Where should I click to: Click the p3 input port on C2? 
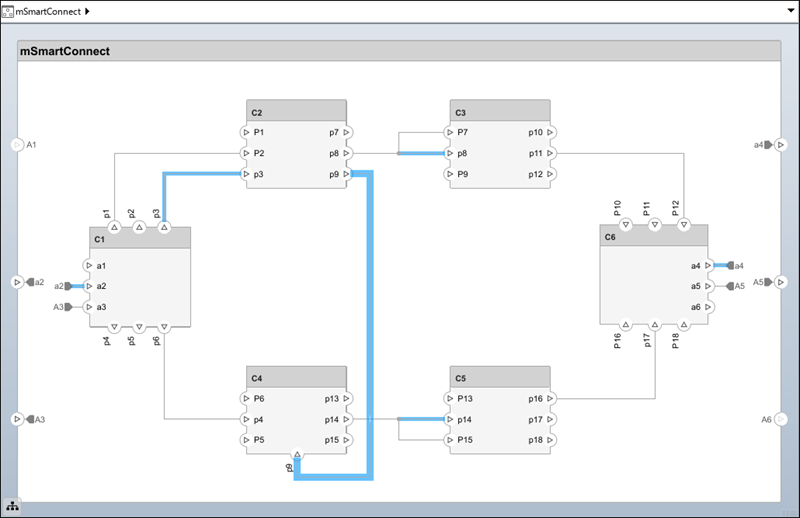pos(246,174)
